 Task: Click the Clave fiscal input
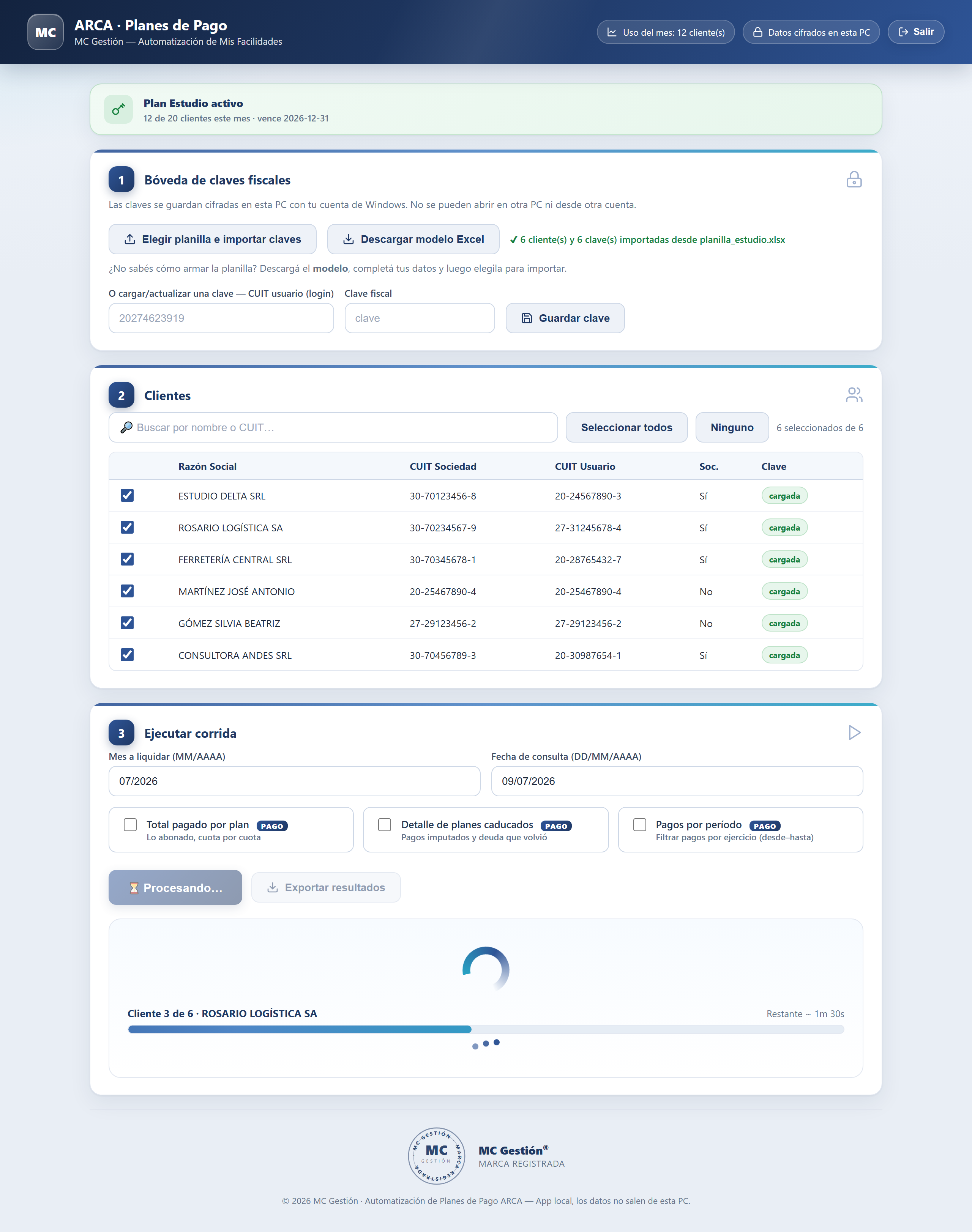tap(420, 318)
